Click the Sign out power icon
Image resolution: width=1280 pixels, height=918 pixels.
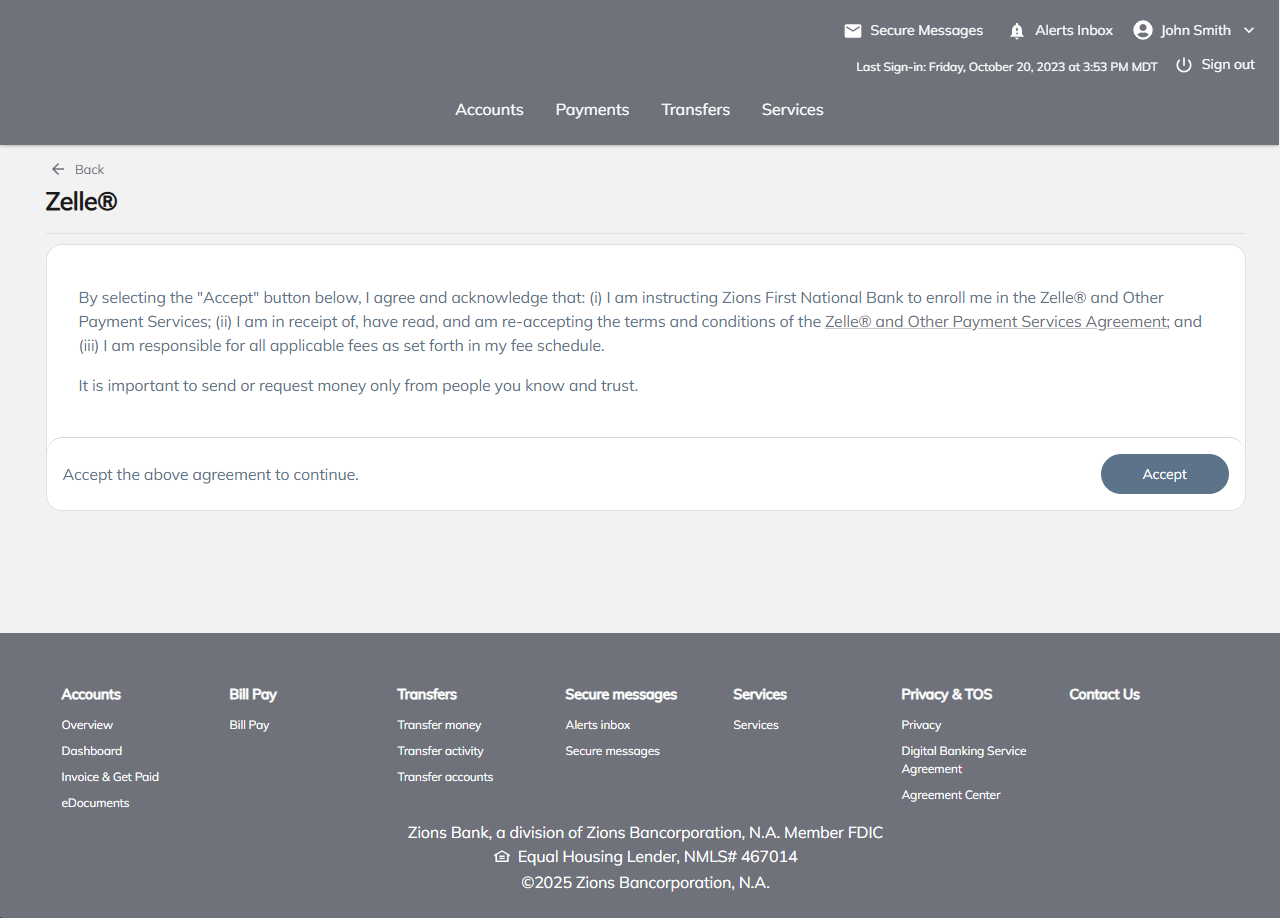[x=1184, y=65]
